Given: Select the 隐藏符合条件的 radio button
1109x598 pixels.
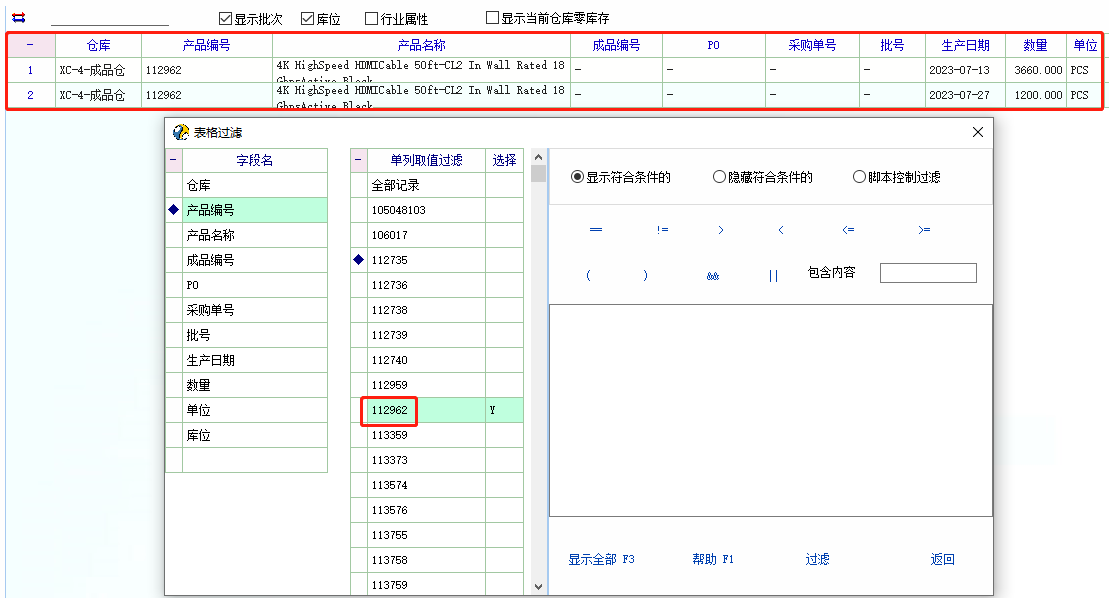Looking at the screenshot, I should tap(719, 177).
